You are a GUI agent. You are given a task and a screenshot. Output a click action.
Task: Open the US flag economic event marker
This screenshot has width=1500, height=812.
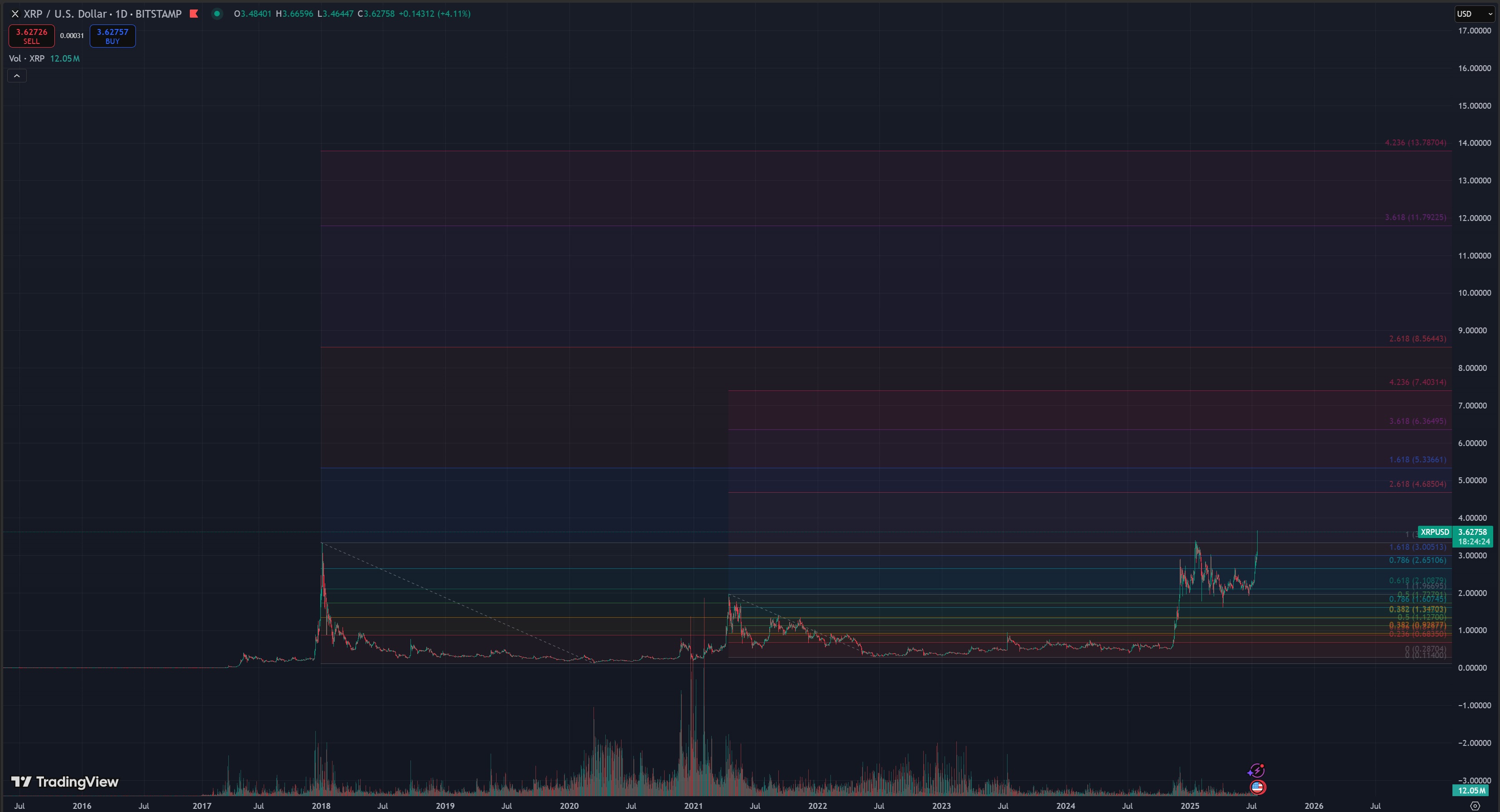click(1257, 788)
